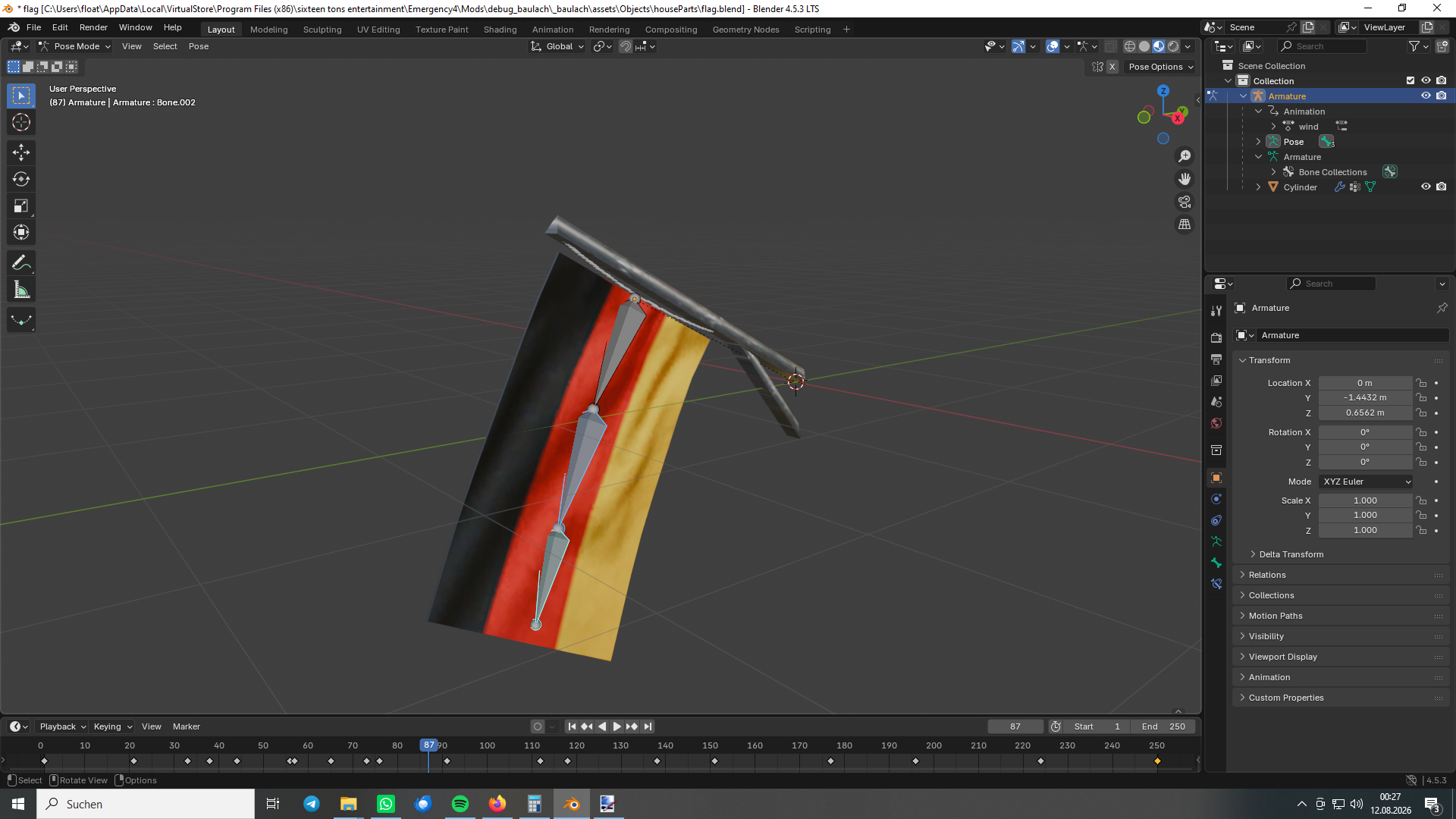Open the XYZ Euler rotation mode dropdown

click(x=1366, y=482)
